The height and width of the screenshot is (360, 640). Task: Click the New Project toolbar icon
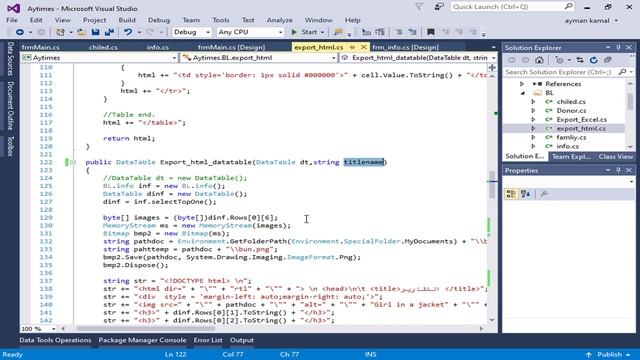click(60, 32)
